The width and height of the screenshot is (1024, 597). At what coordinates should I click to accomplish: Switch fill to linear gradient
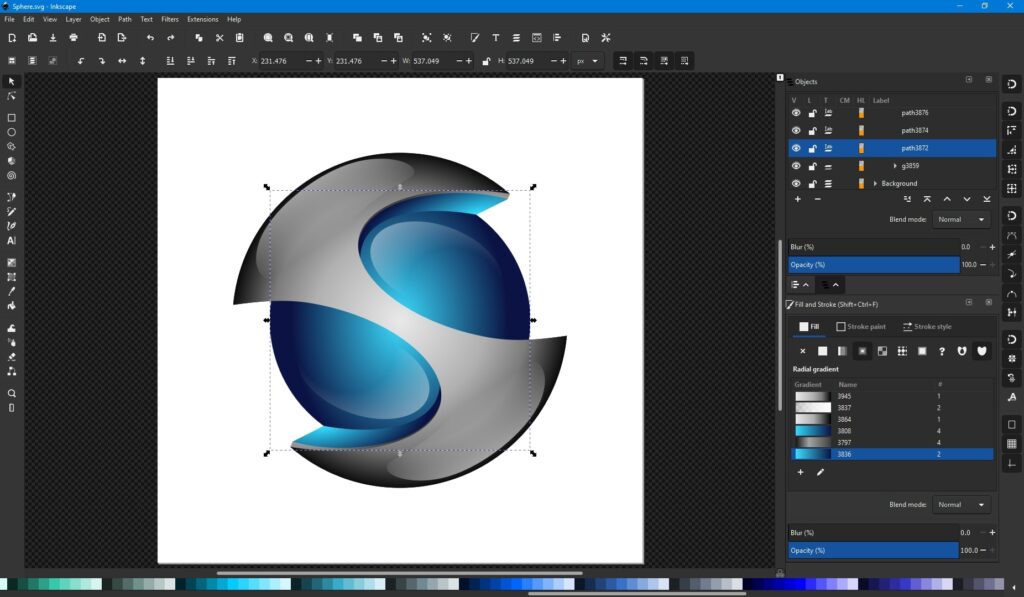point(843,351)
